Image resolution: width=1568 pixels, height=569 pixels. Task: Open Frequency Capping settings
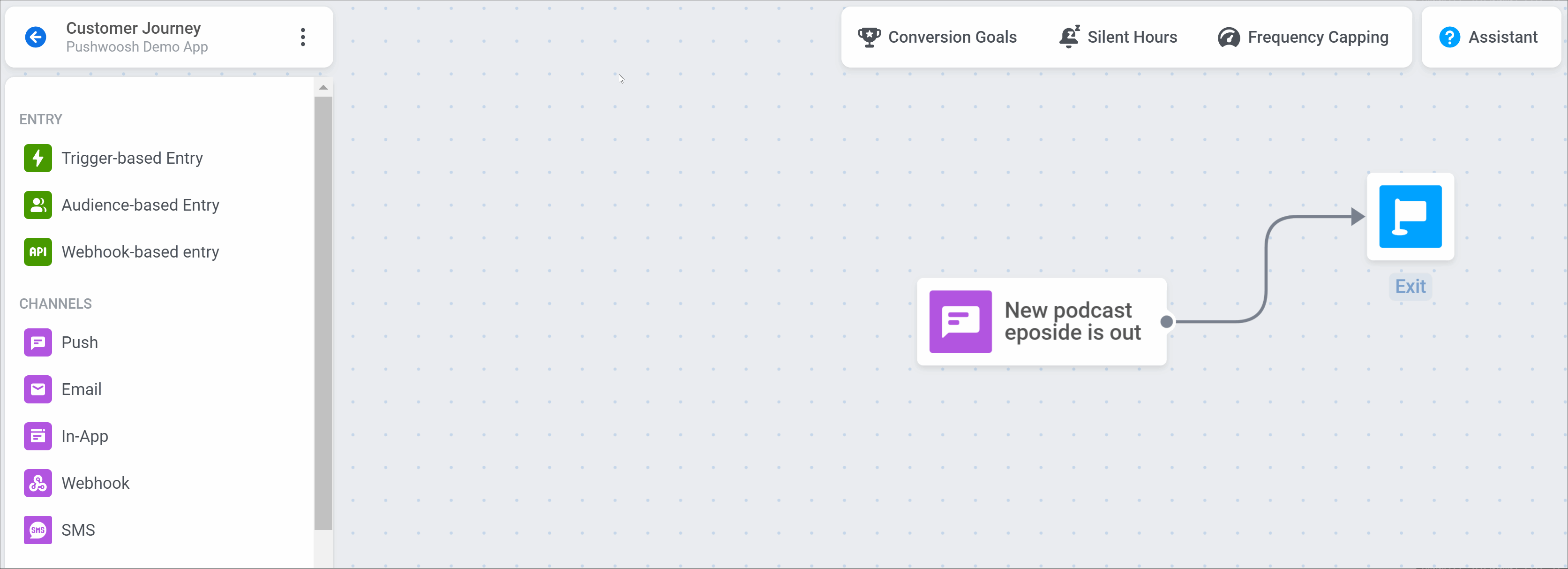[1303, 37]
